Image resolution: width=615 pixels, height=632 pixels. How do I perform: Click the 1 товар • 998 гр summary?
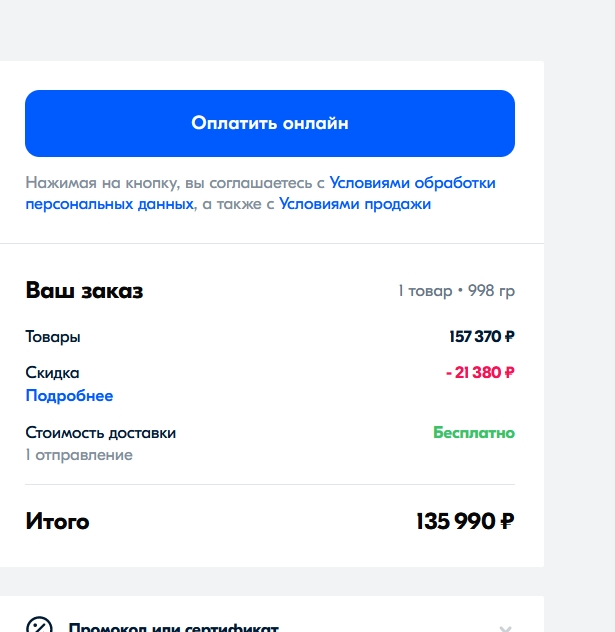456,291
